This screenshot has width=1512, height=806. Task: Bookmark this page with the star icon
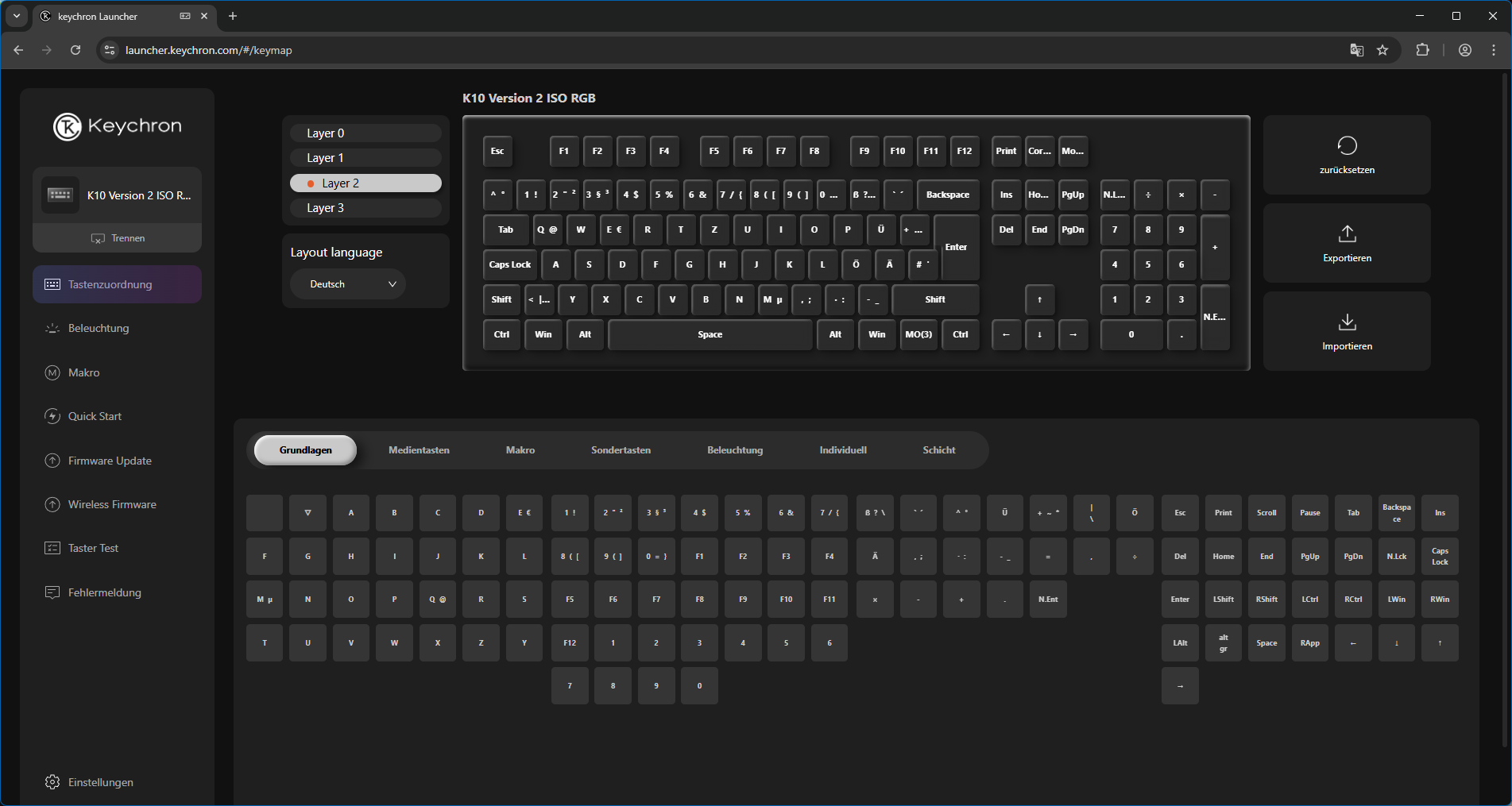point(1382,50)
